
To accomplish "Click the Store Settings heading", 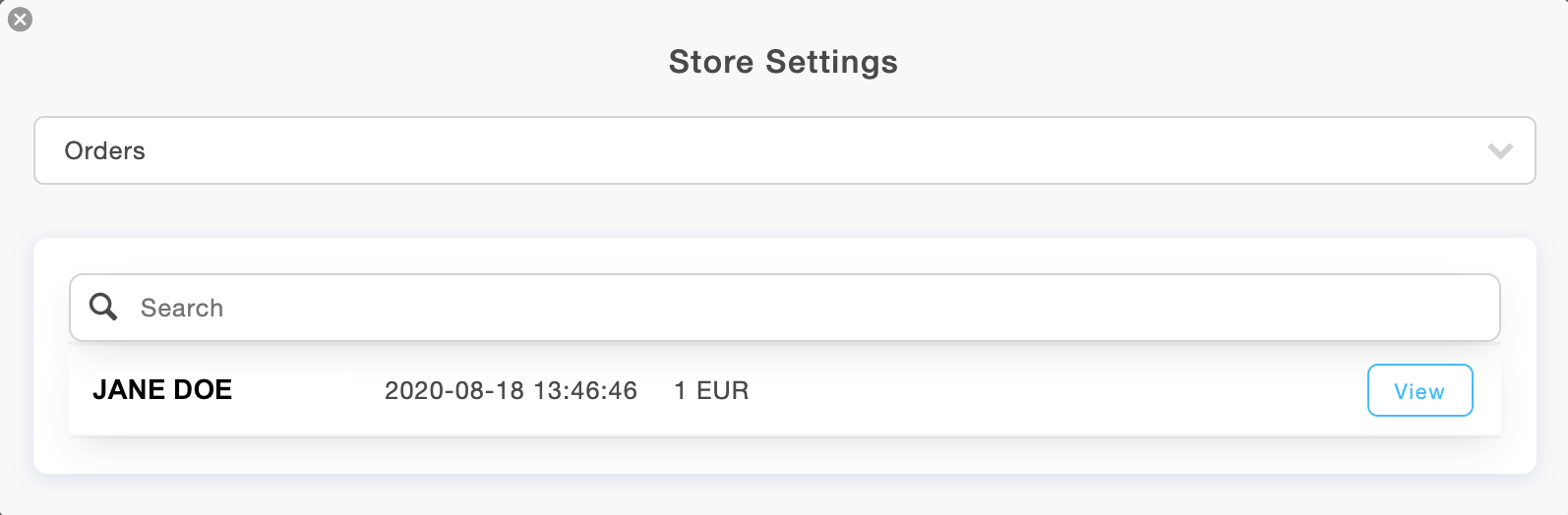I will [782, 62].
